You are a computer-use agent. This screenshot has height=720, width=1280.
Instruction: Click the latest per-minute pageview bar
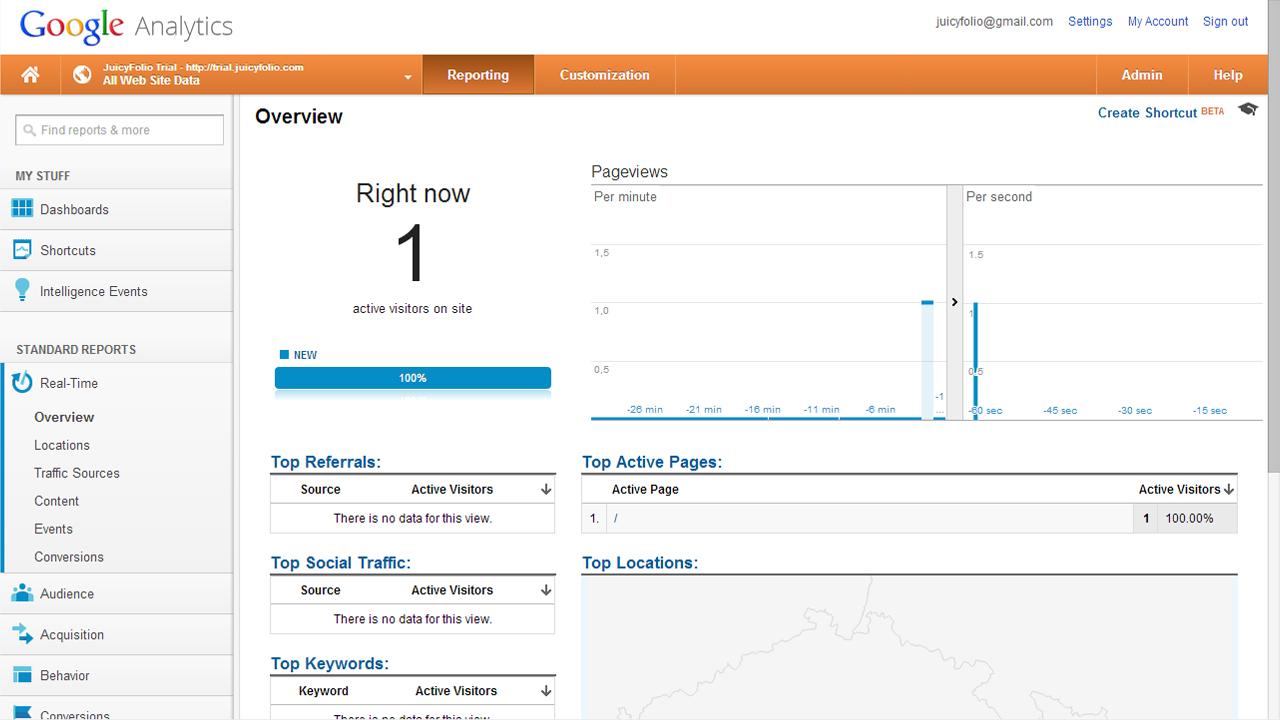pos(928,360)
